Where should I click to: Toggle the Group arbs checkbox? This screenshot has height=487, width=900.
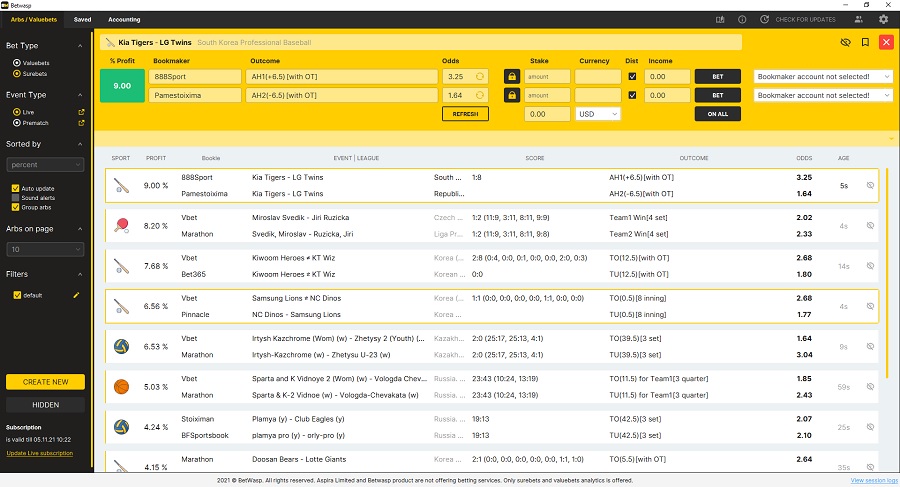pyautogui.click(x=15, y=207)
